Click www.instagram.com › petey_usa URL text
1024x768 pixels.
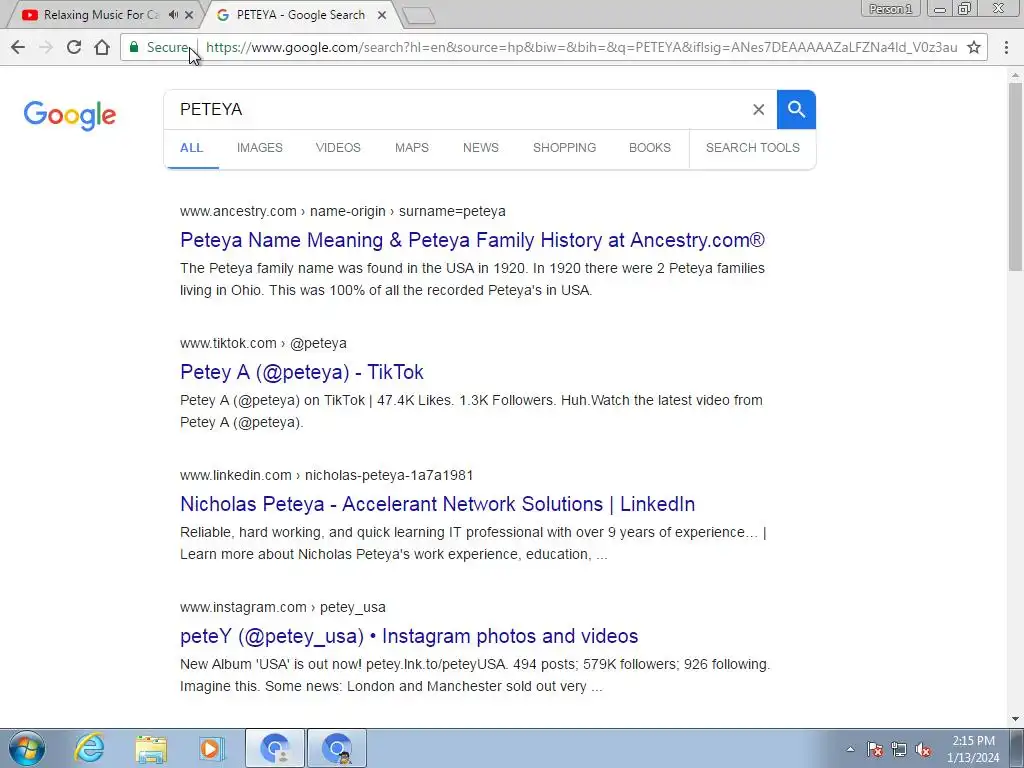click(283, 607)
